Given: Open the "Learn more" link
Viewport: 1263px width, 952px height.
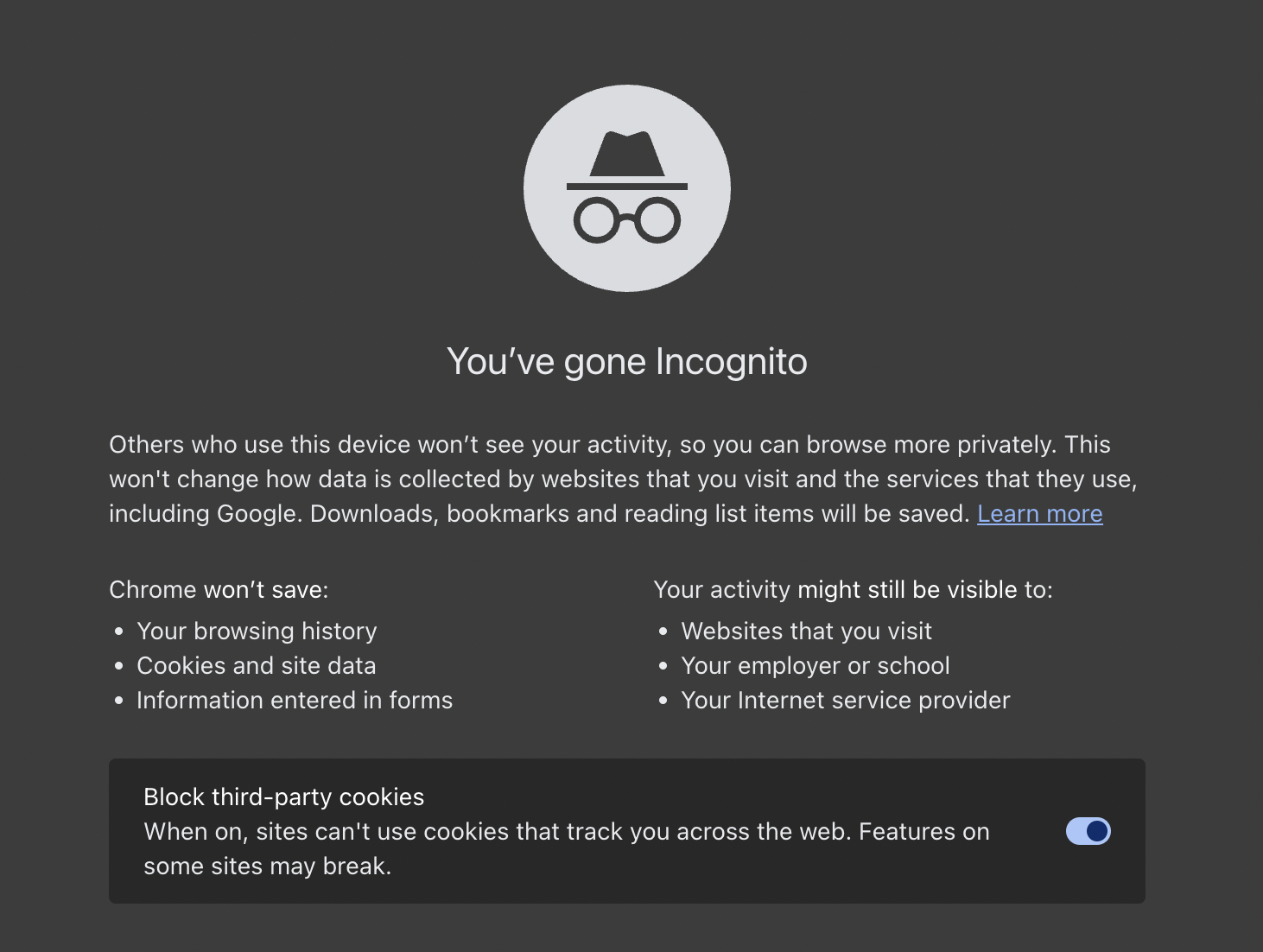Looking at the screenshot, I should pos(1039,514).
